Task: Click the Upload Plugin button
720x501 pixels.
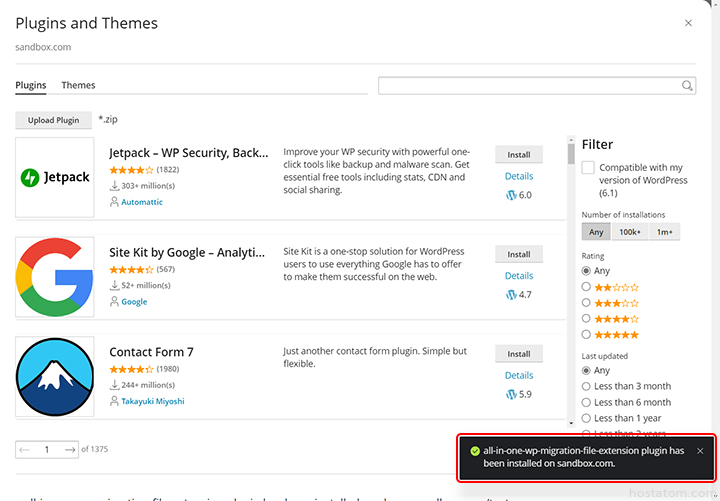Action: click(54, 120)
